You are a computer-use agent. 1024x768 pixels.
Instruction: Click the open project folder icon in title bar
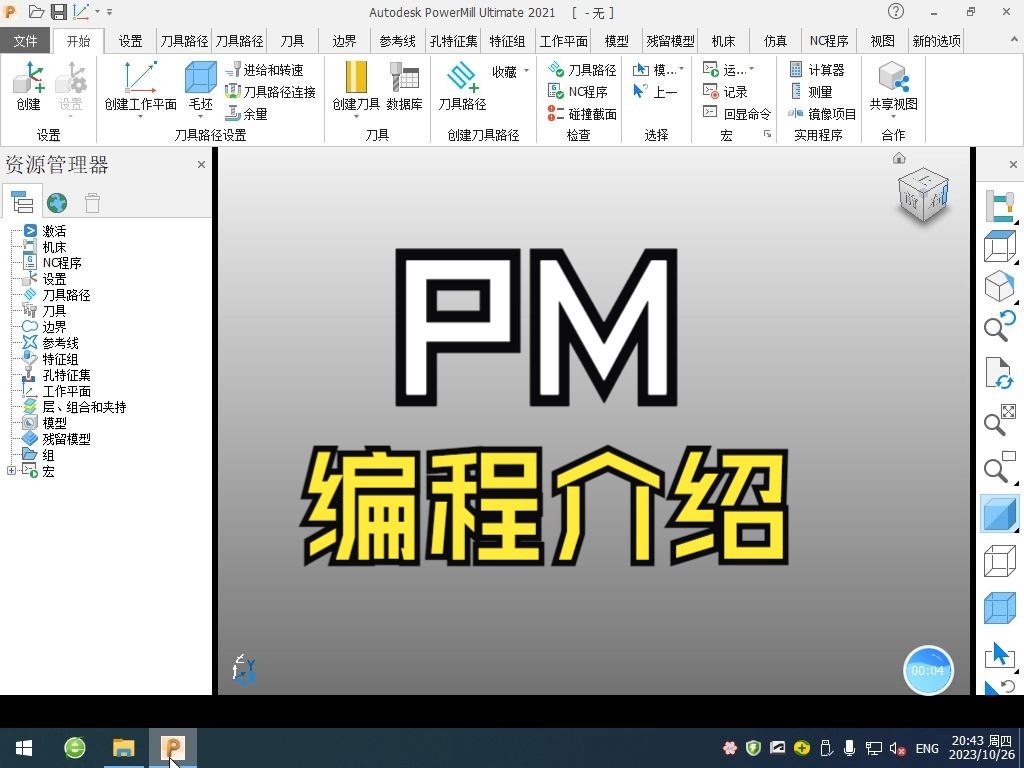coord(37,12)
